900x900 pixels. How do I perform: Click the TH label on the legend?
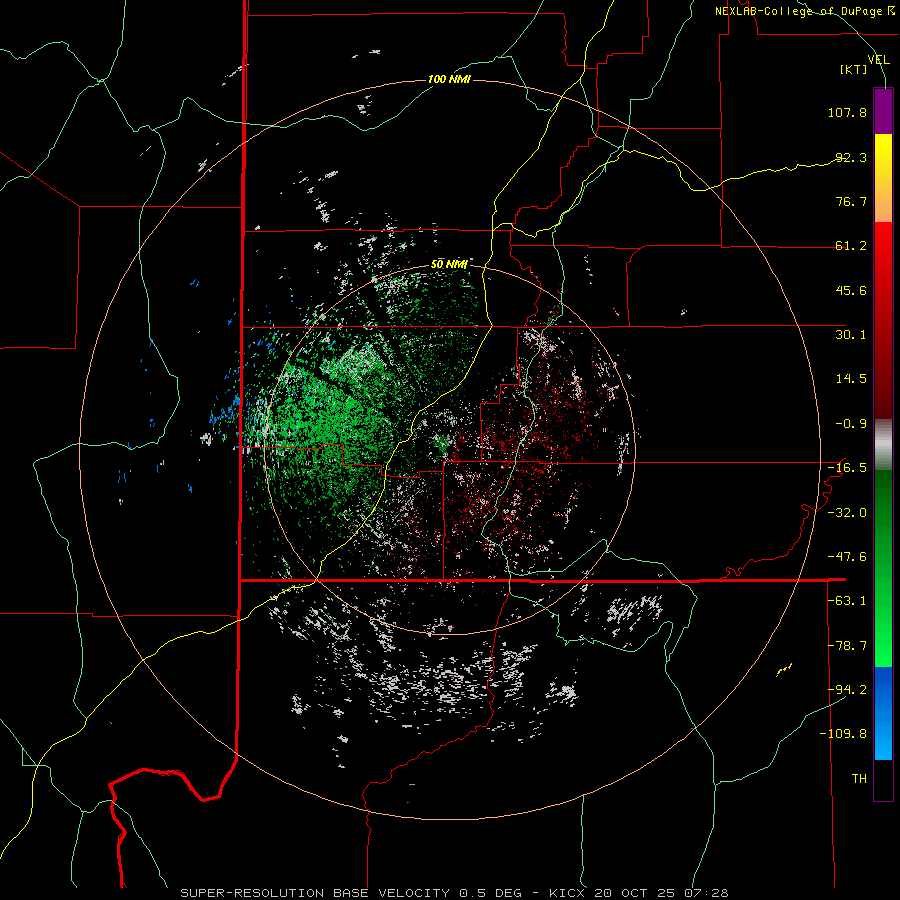(859, 779)
